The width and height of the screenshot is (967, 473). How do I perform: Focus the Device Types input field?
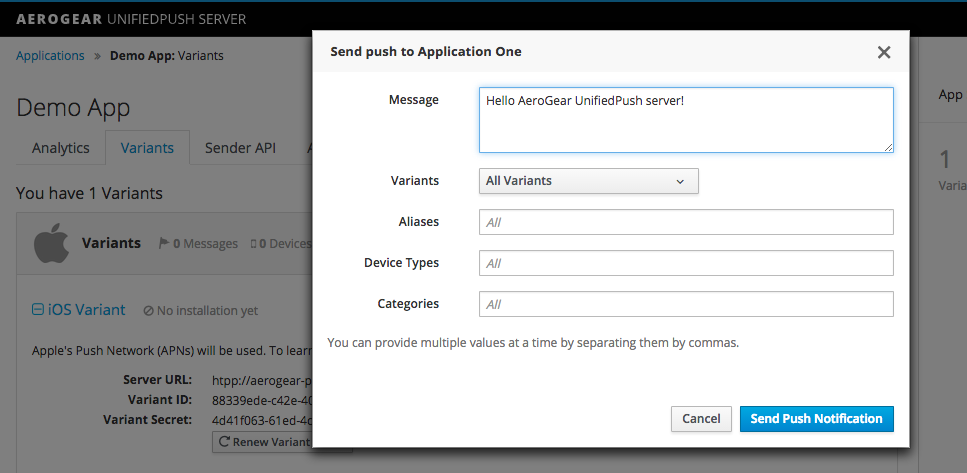pos(685,263)
